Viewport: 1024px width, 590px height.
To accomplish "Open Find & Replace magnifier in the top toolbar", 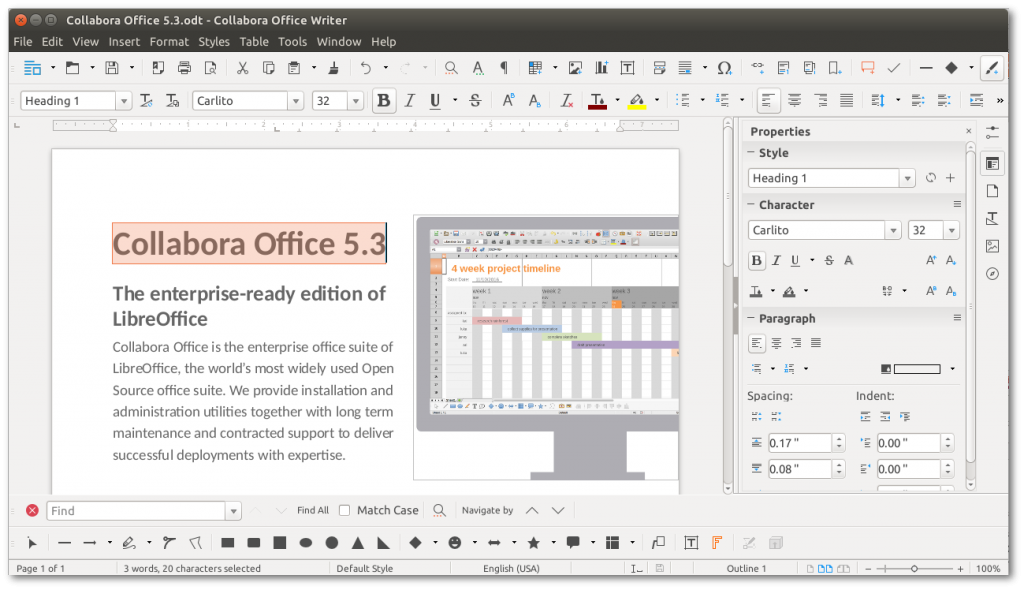I will [451, 68].
